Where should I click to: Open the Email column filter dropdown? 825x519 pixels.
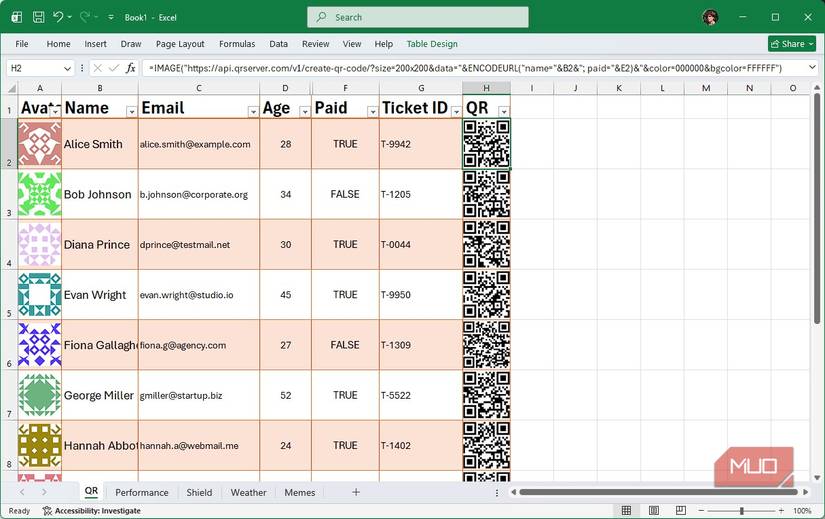(253, 111)
